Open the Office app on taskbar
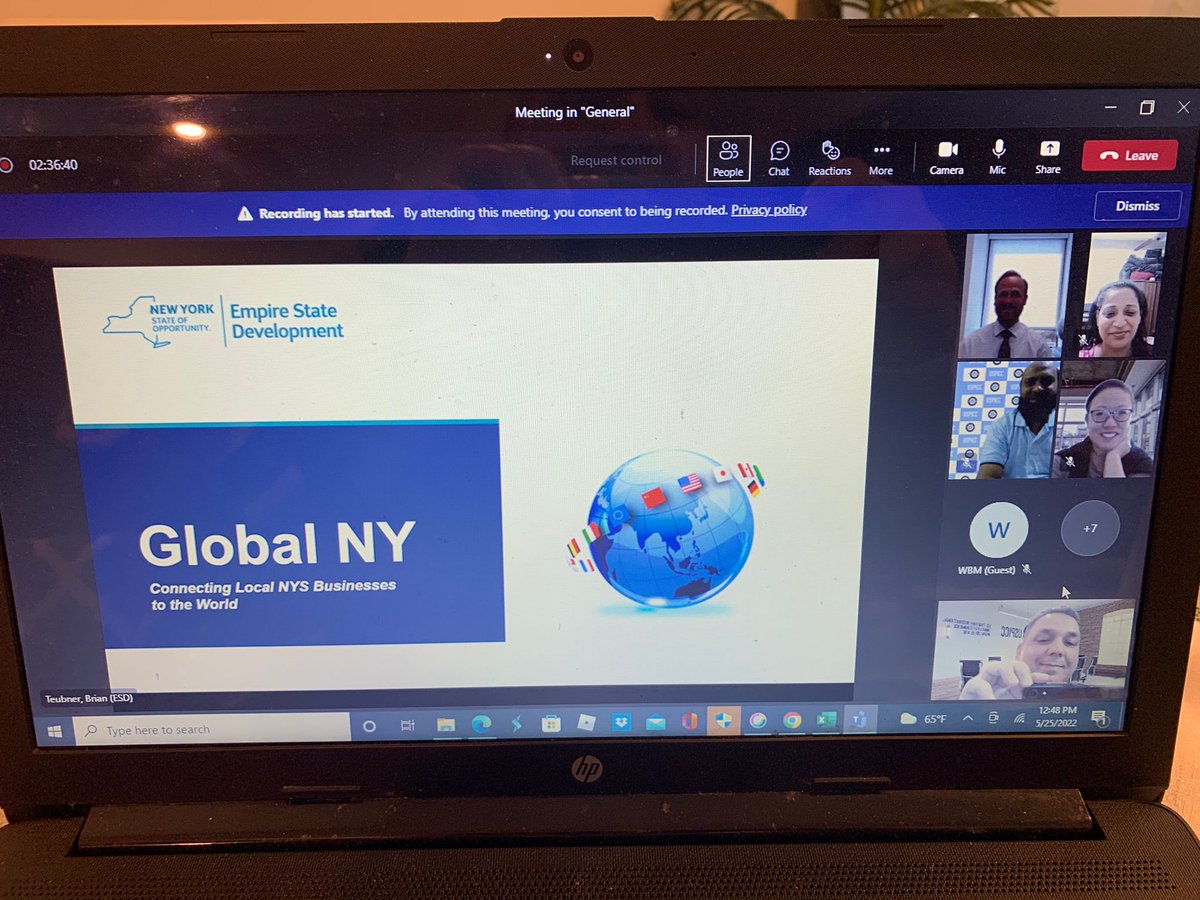 [x=689, y=721]
